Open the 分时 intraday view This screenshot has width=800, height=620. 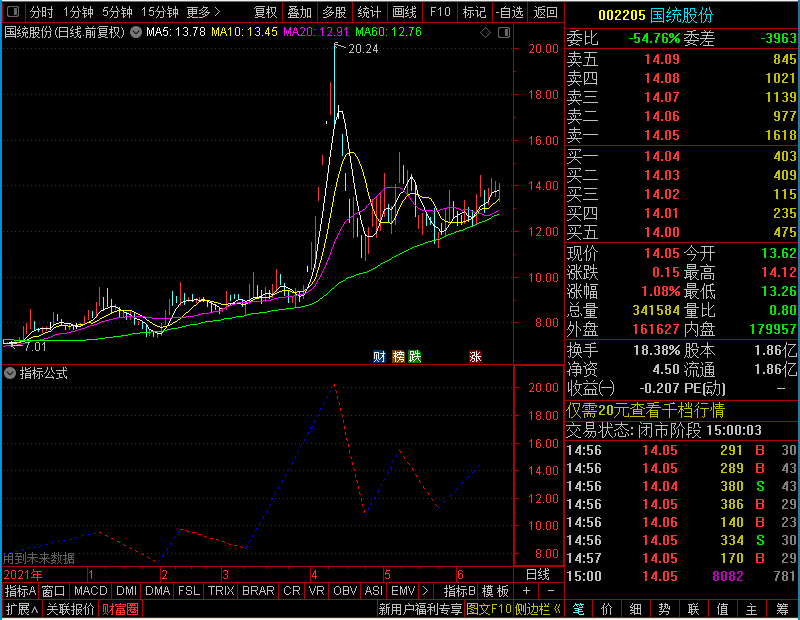41,12
